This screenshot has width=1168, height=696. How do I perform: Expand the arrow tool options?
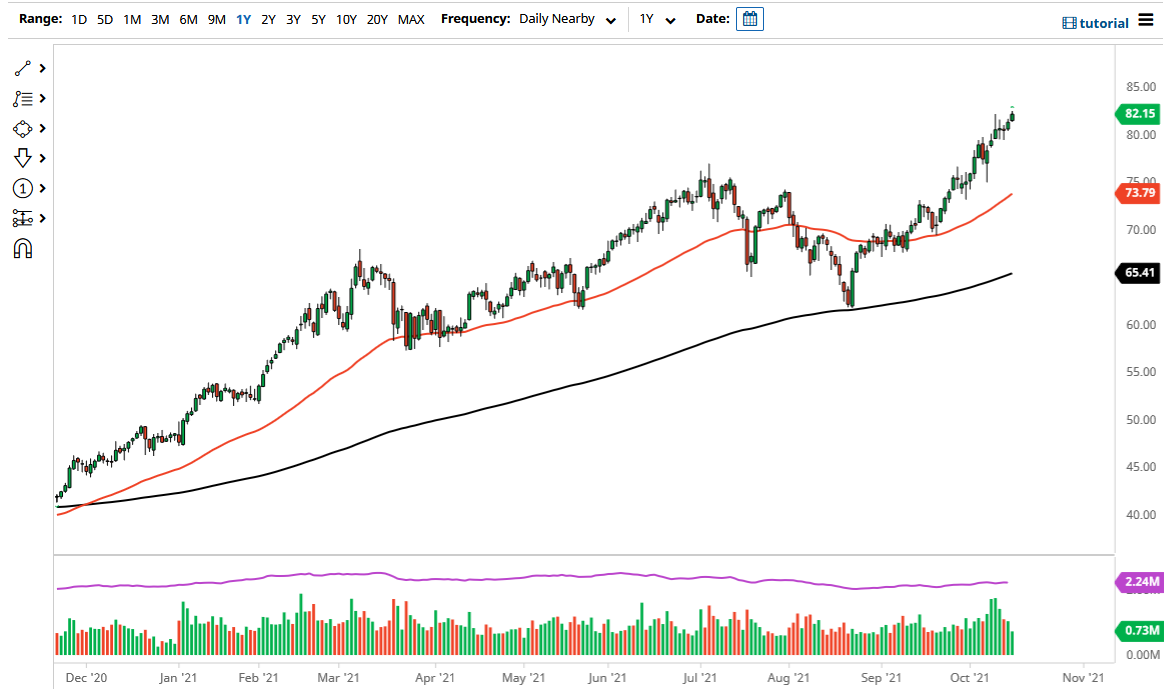(x=40, y=158)
